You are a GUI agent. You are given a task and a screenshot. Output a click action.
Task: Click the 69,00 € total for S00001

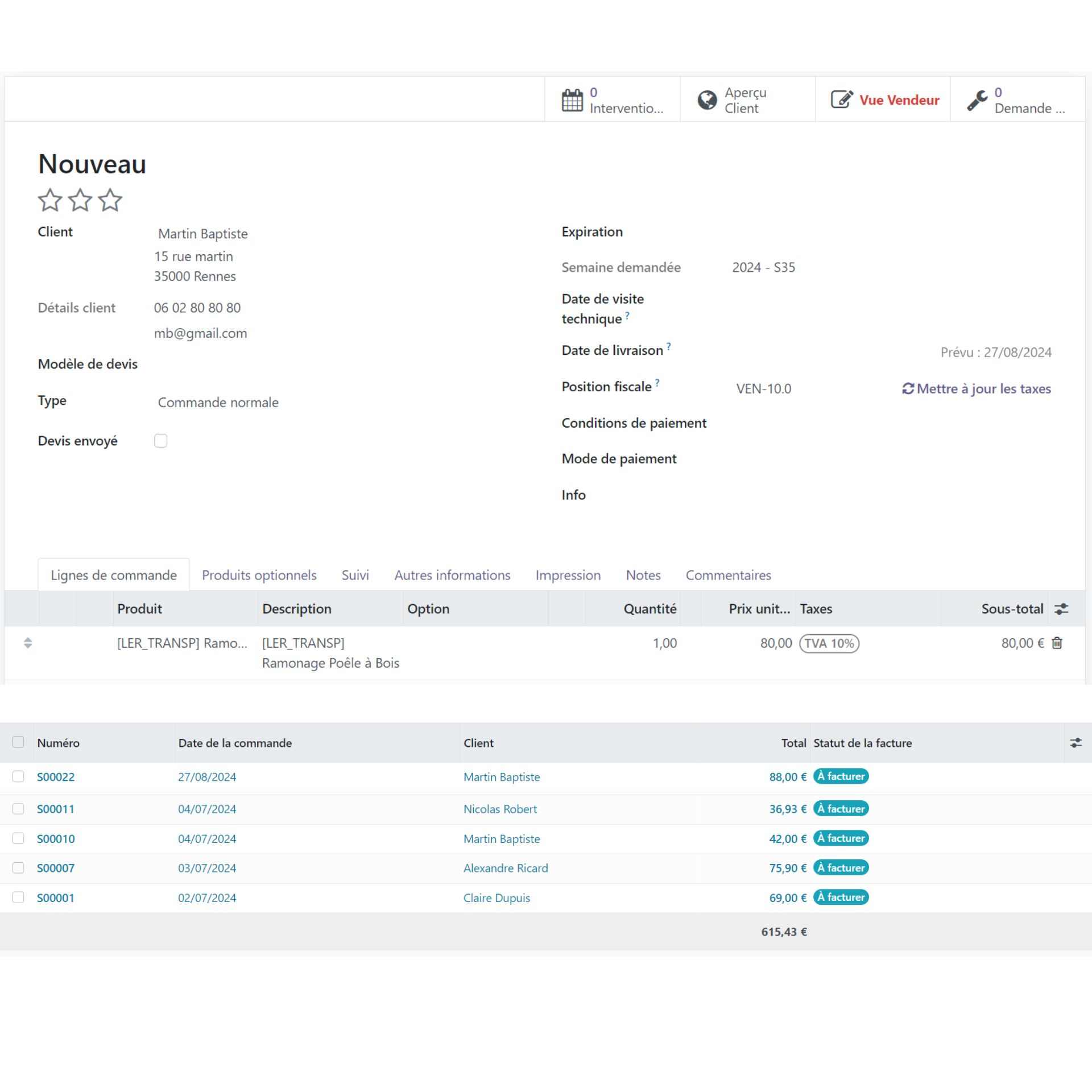click(x=788, y=897)
